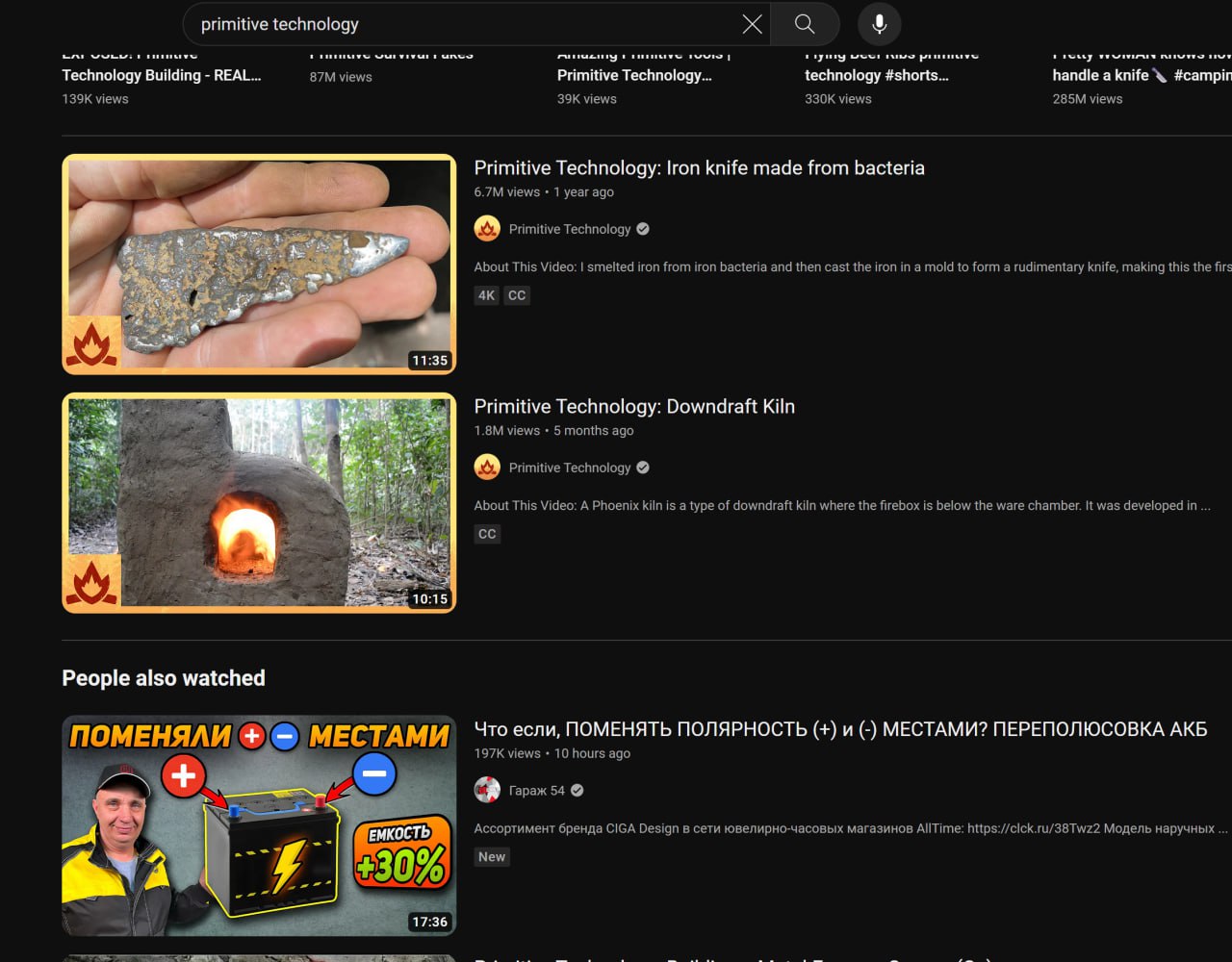
Task: Click Downdraft Kiln description about Phoenix kiln
Action: (842, 505)
